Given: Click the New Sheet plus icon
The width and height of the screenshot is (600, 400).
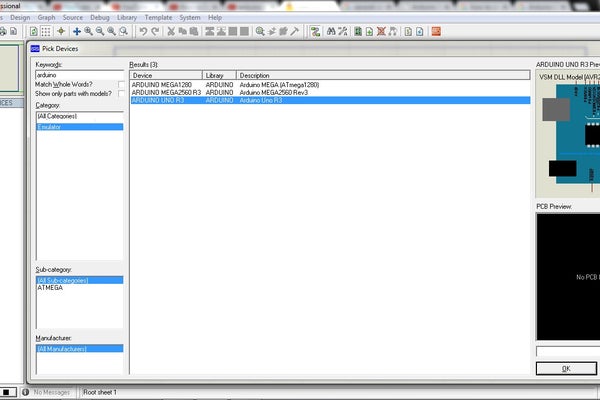Looking at the screenshot, I should click(369, 31).
